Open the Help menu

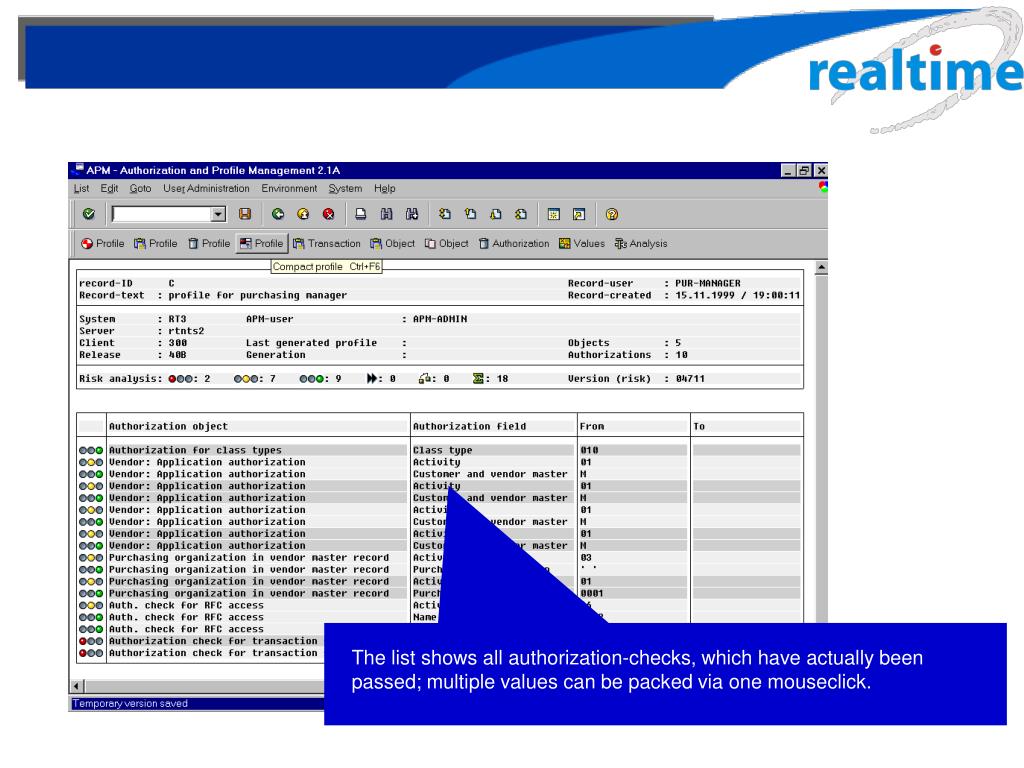coord(385,189)
